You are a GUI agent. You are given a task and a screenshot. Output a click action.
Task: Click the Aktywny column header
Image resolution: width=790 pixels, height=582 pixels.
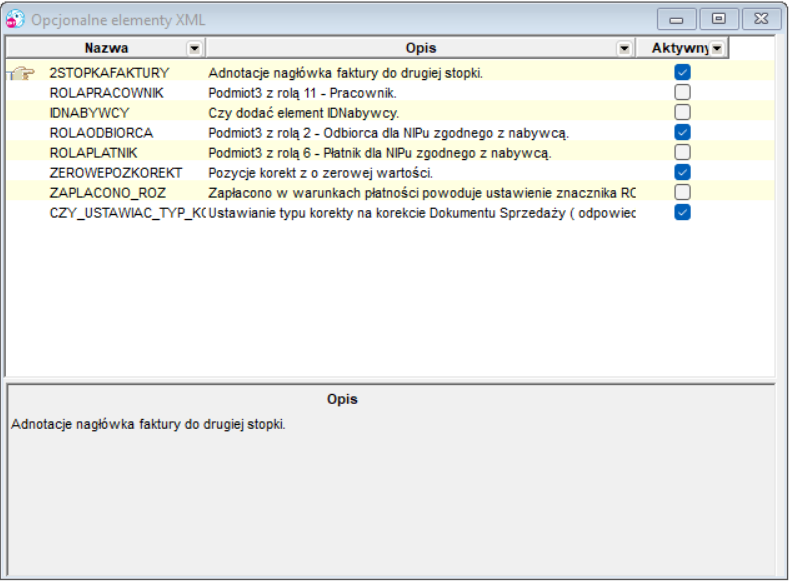680,48
